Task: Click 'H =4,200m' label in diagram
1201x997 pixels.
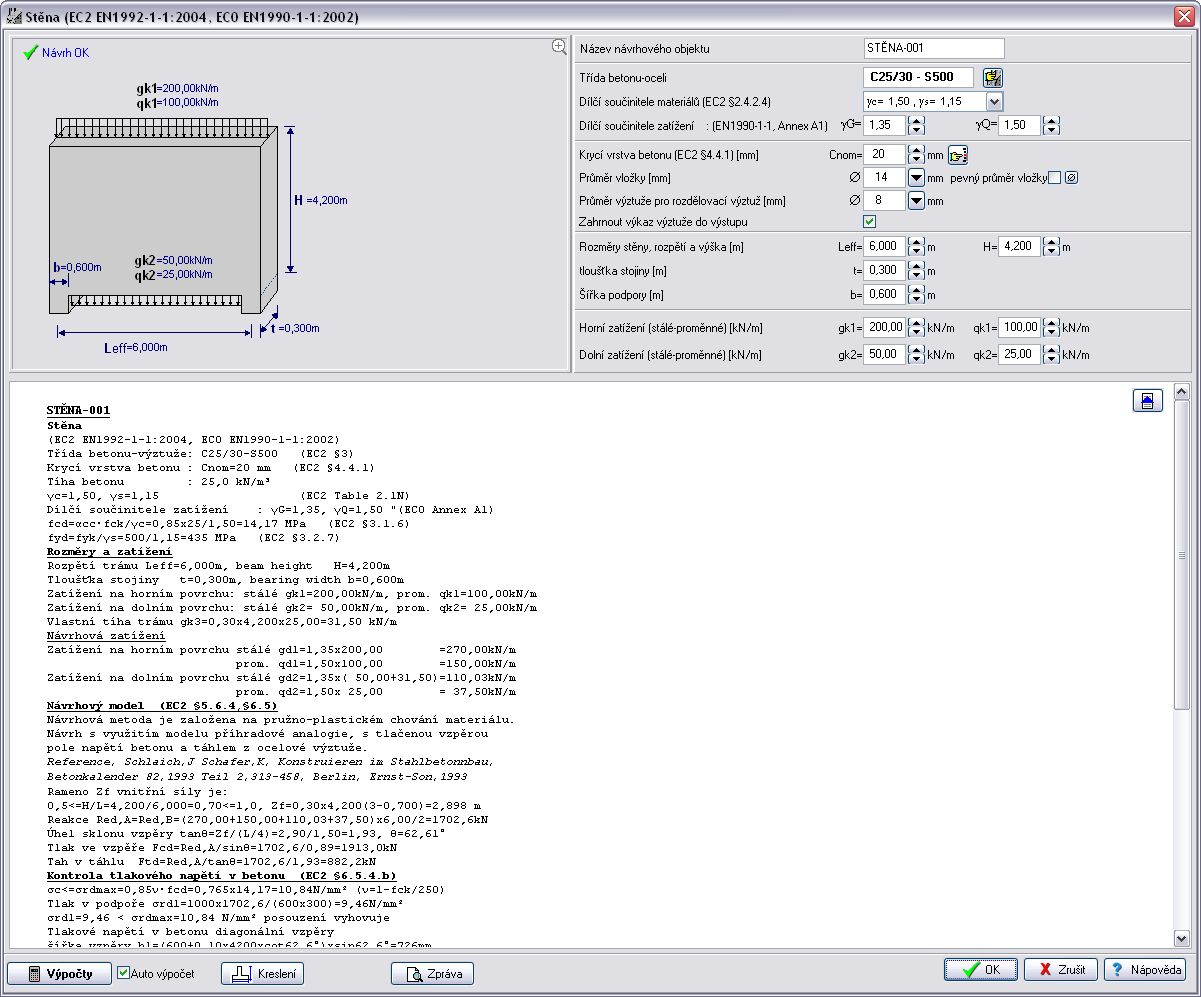Action: pos(321,200)
